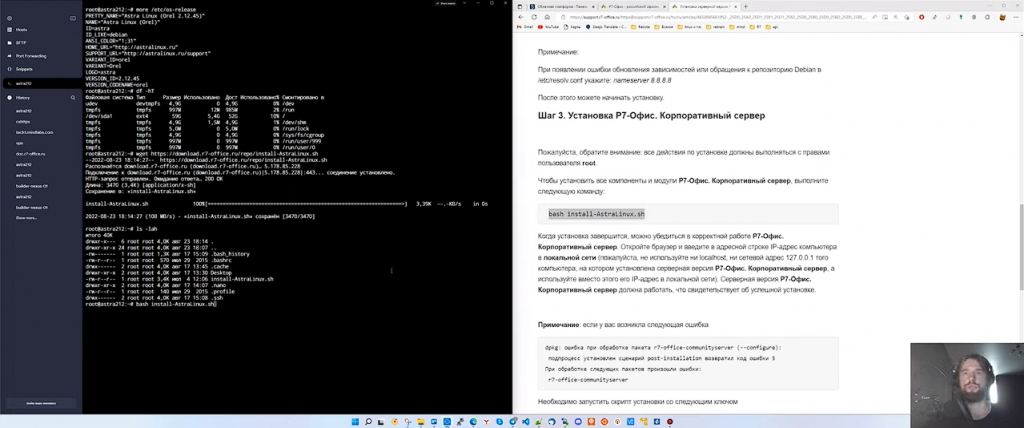Click the sidebar layout icon top right
The image size is (1024, 428).
point(72,18)
